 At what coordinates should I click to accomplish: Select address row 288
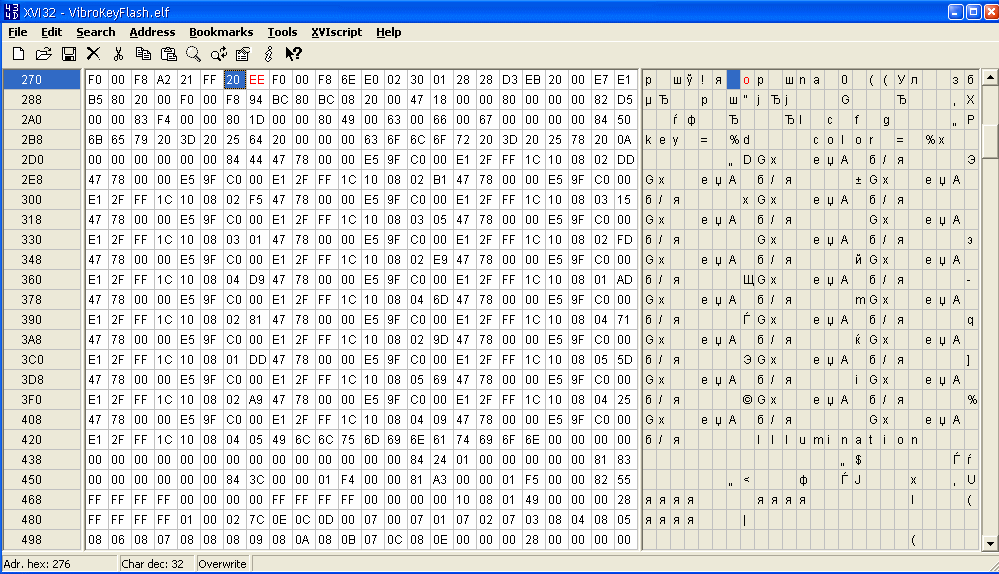tap(42, 99)
